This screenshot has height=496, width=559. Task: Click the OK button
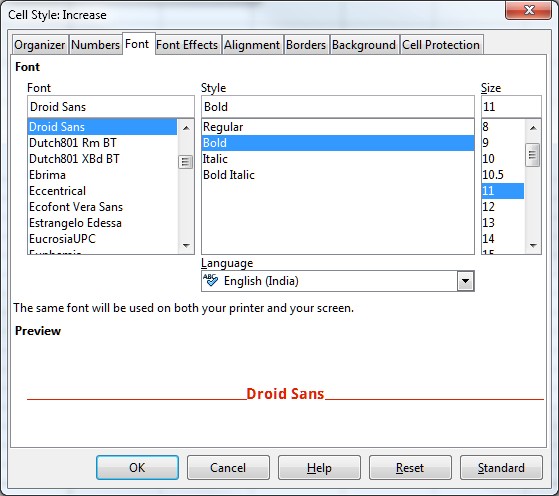click(137, 467)
